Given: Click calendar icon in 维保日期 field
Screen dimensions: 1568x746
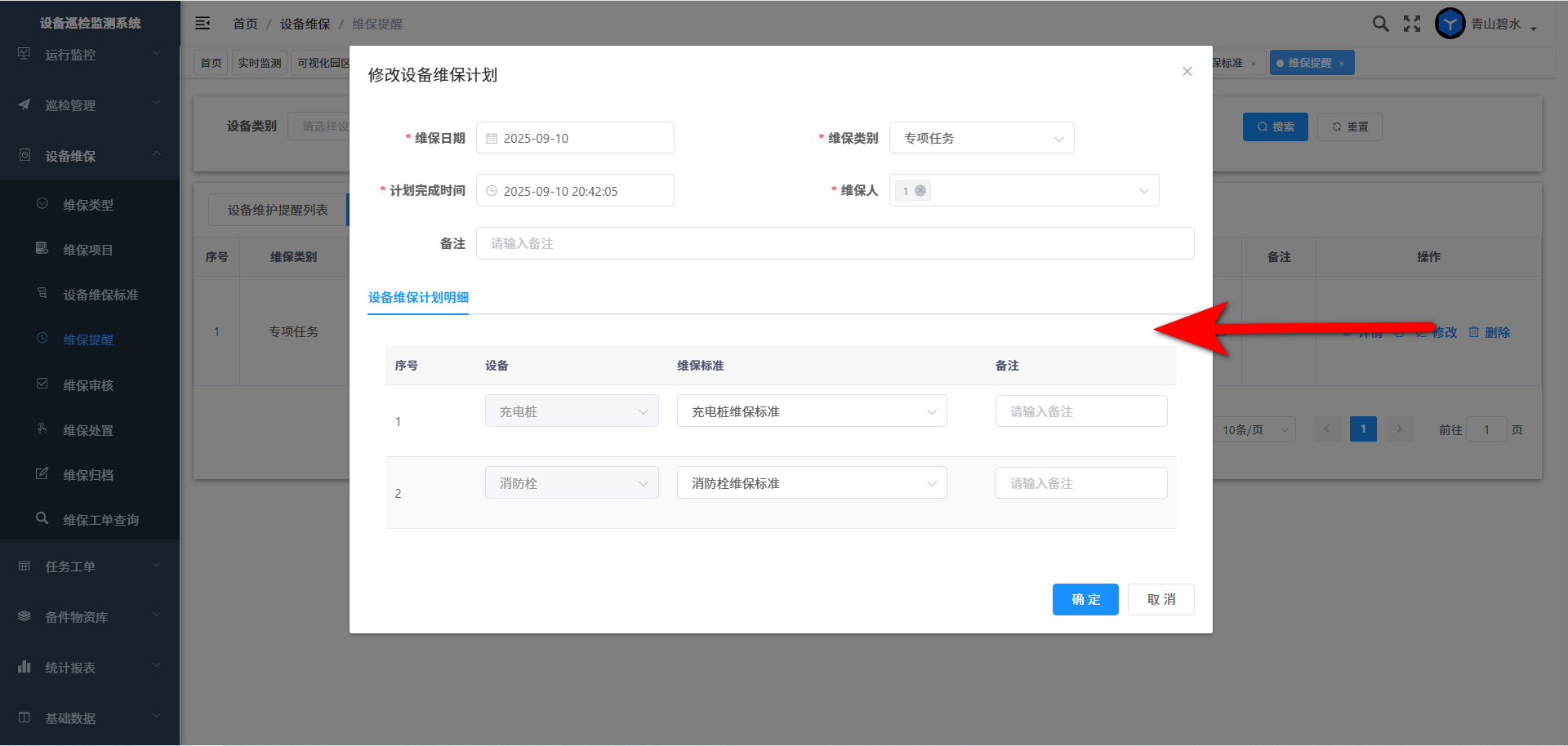Looking at the screenshot, I should click(x=492, y=139).
